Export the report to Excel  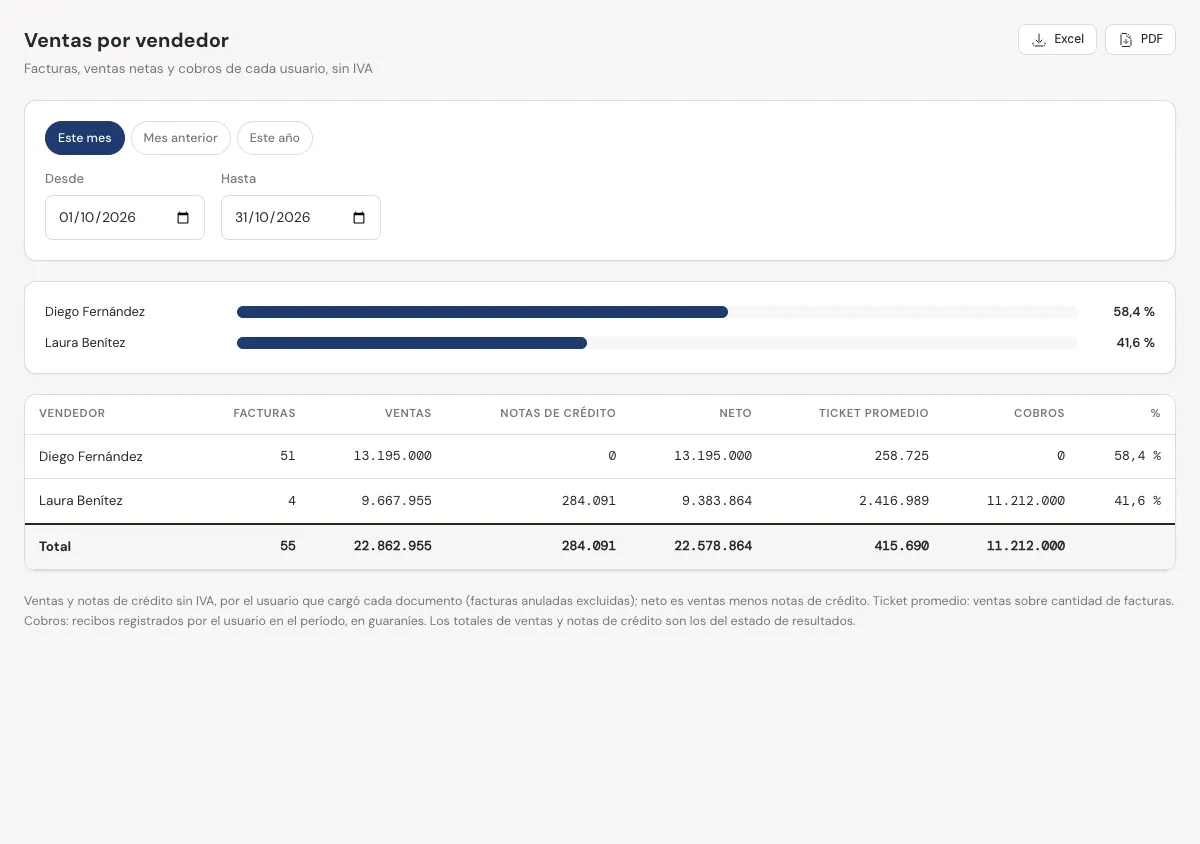click(1058, 39)
